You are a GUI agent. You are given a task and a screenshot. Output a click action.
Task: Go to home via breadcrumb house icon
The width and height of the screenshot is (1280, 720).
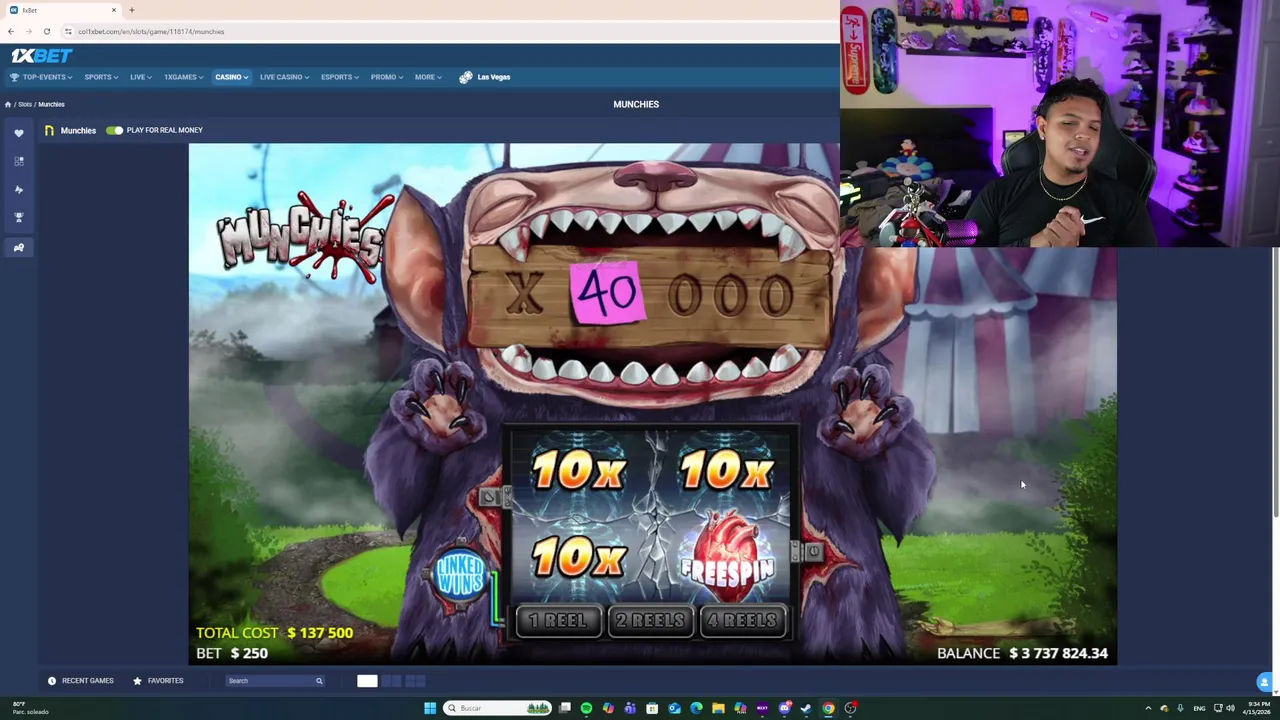8,104
